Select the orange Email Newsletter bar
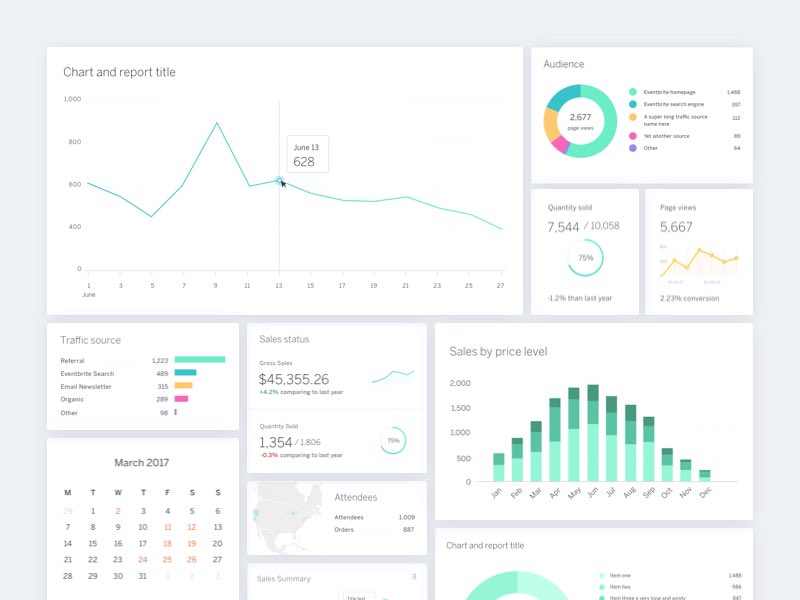This screenshot has height=600, width=800. [x=183, y=386]
